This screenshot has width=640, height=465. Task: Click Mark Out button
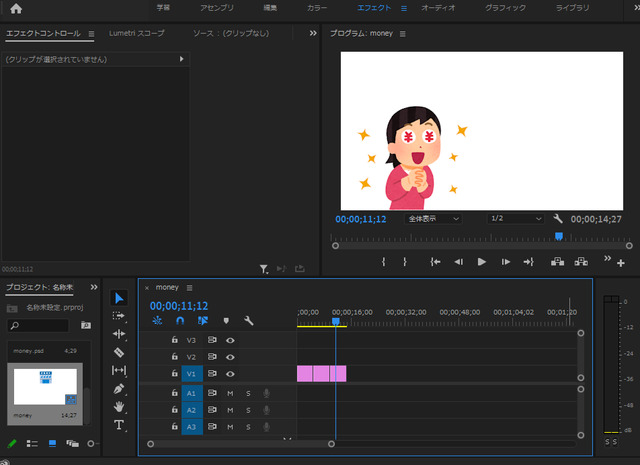tap(404, 262)
